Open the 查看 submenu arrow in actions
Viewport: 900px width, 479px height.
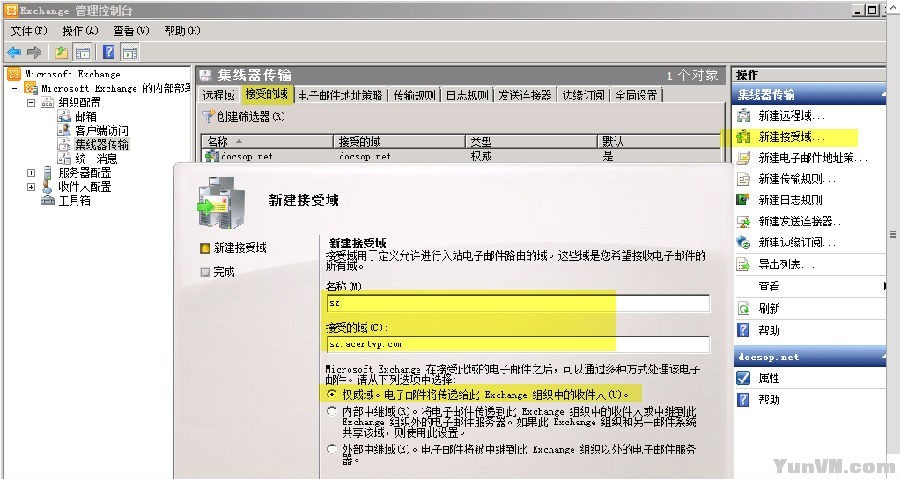tap(885, 286)
